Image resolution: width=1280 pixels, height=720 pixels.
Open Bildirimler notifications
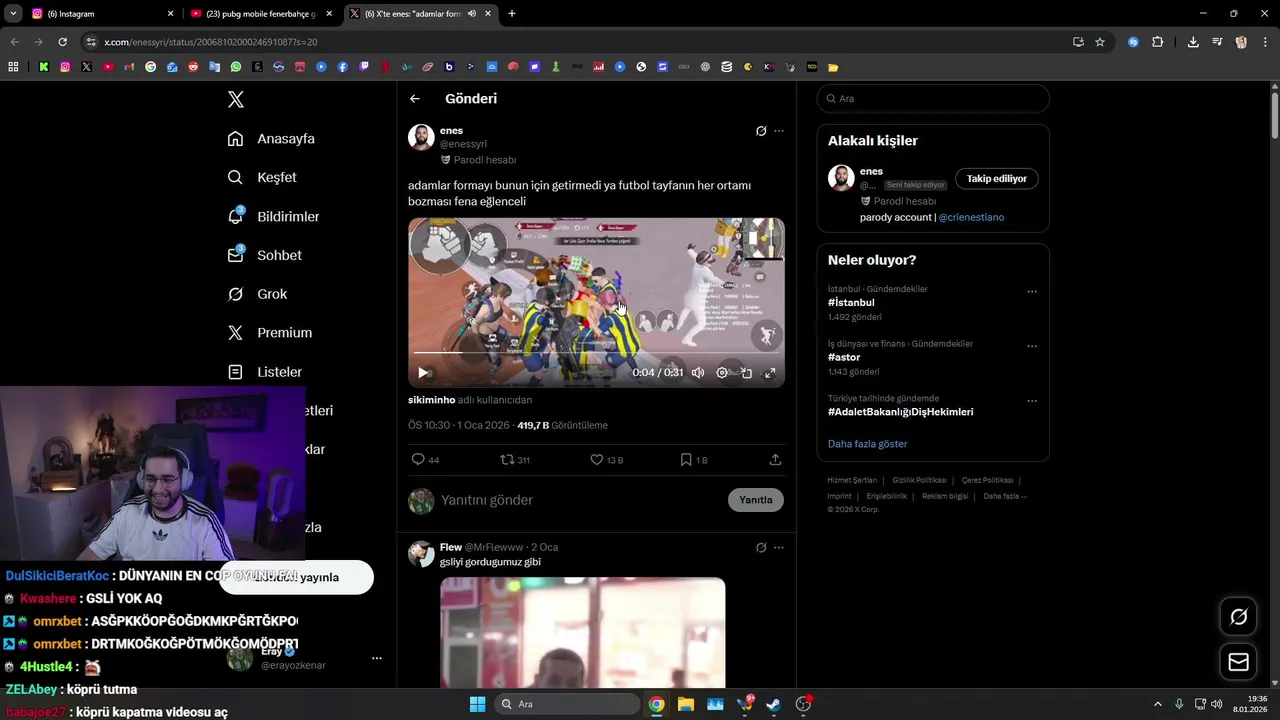274,216
